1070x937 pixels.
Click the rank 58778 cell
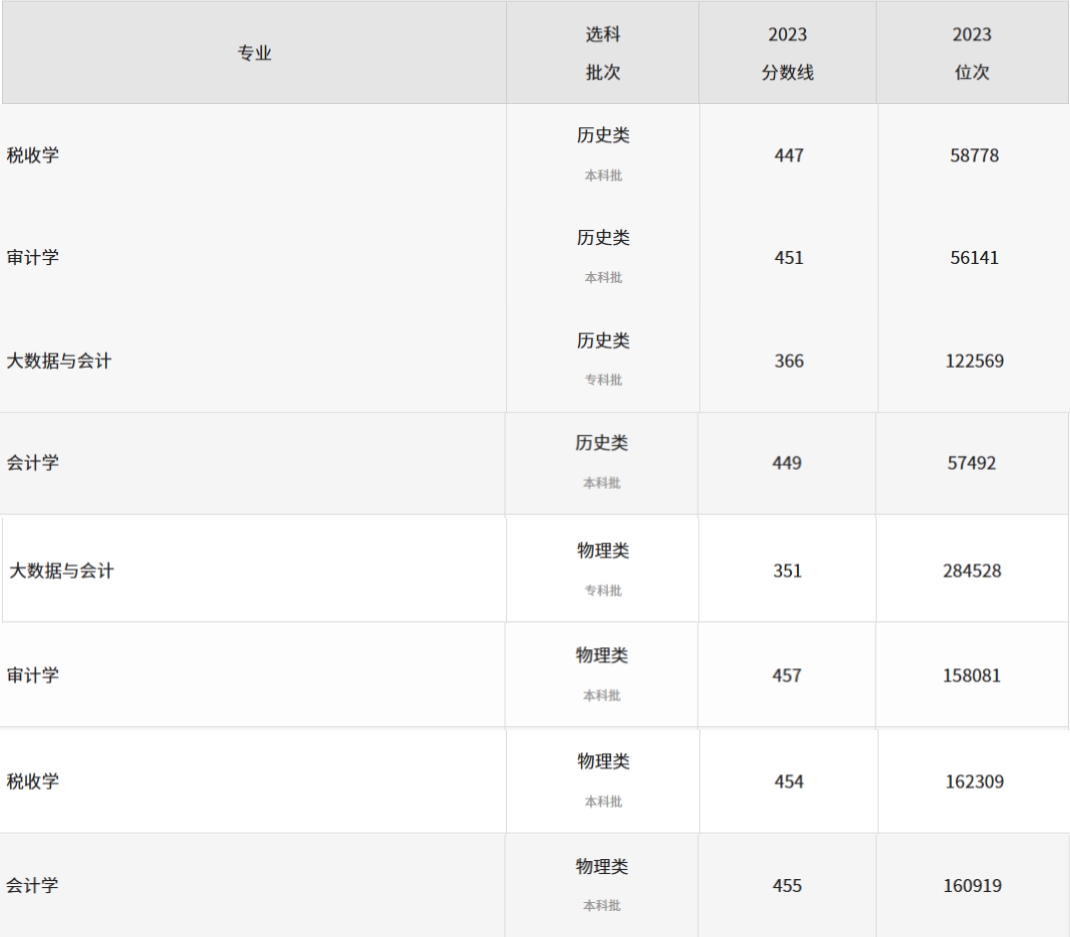(x=974, y=156)
